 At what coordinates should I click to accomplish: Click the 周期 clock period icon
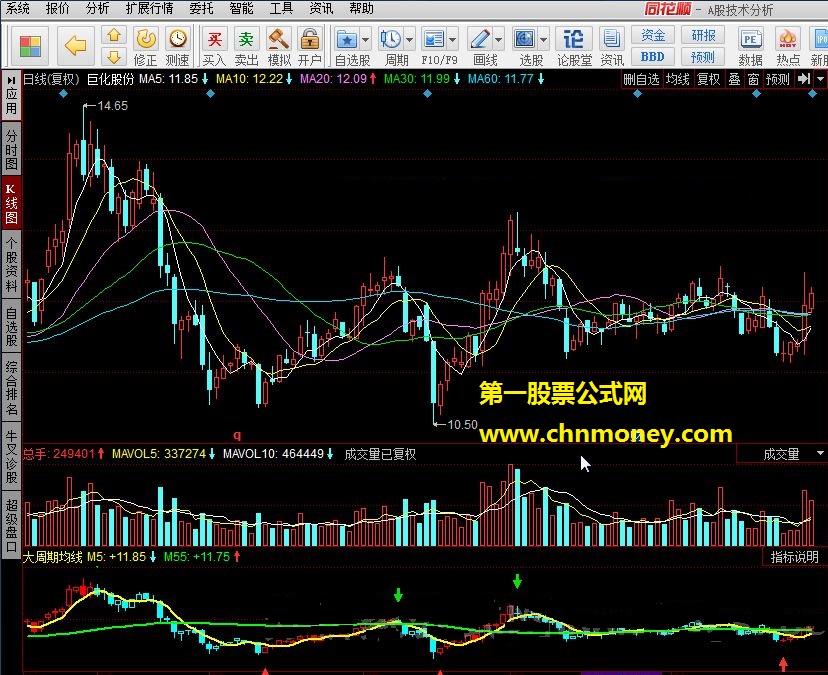(391, 39)
